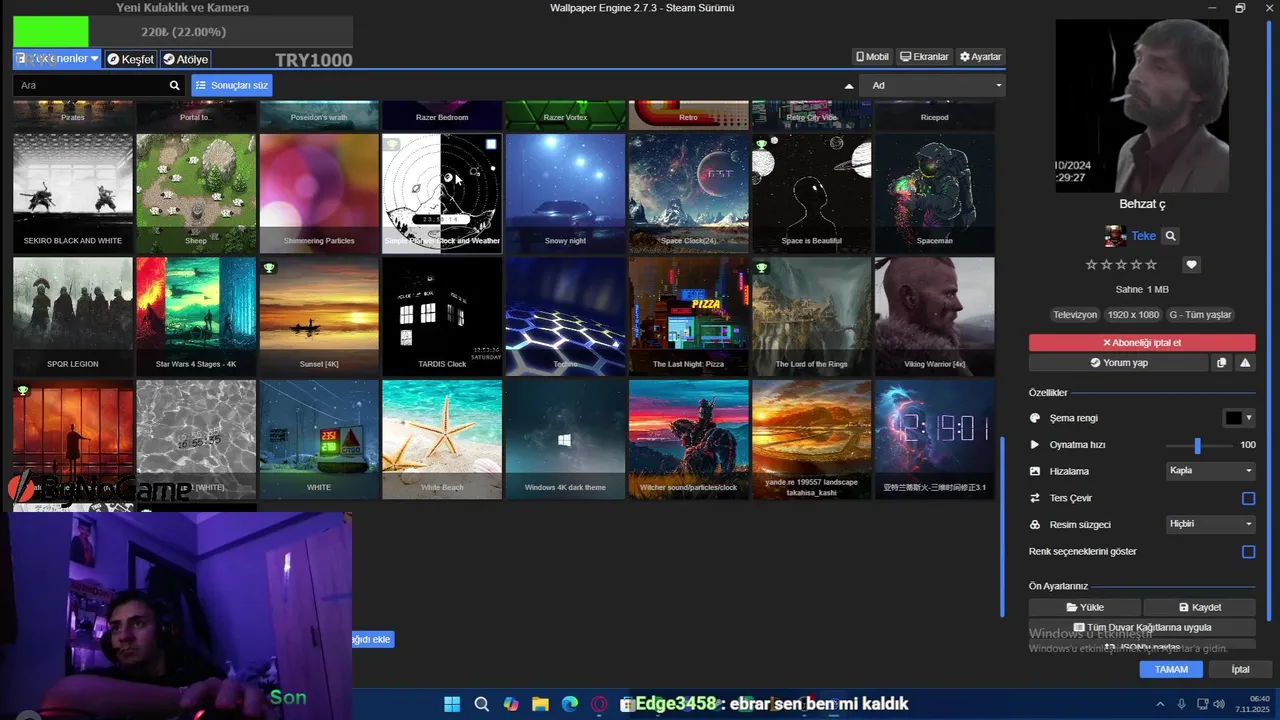Select the Shimmering Particles wallpaper
This screenshot has height=720, width=1280.
(319, 193)
